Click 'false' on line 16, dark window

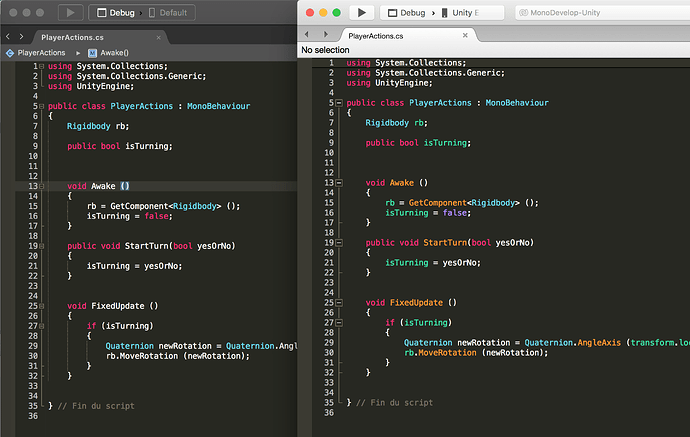tap(156, 216)
